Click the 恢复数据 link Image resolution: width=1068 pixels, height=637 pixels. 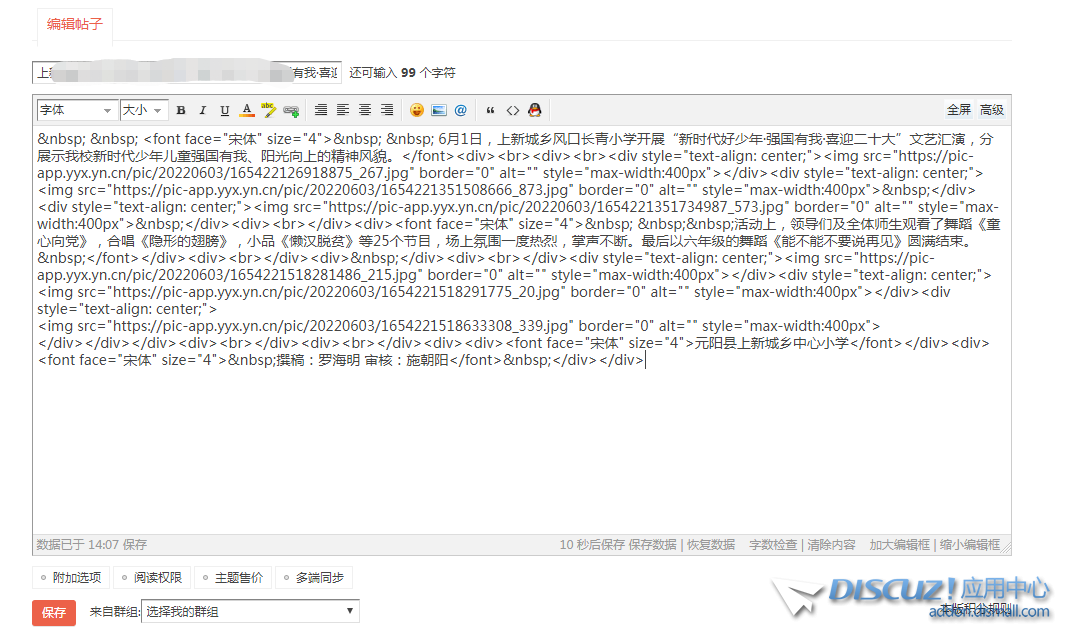pos(712,545)
